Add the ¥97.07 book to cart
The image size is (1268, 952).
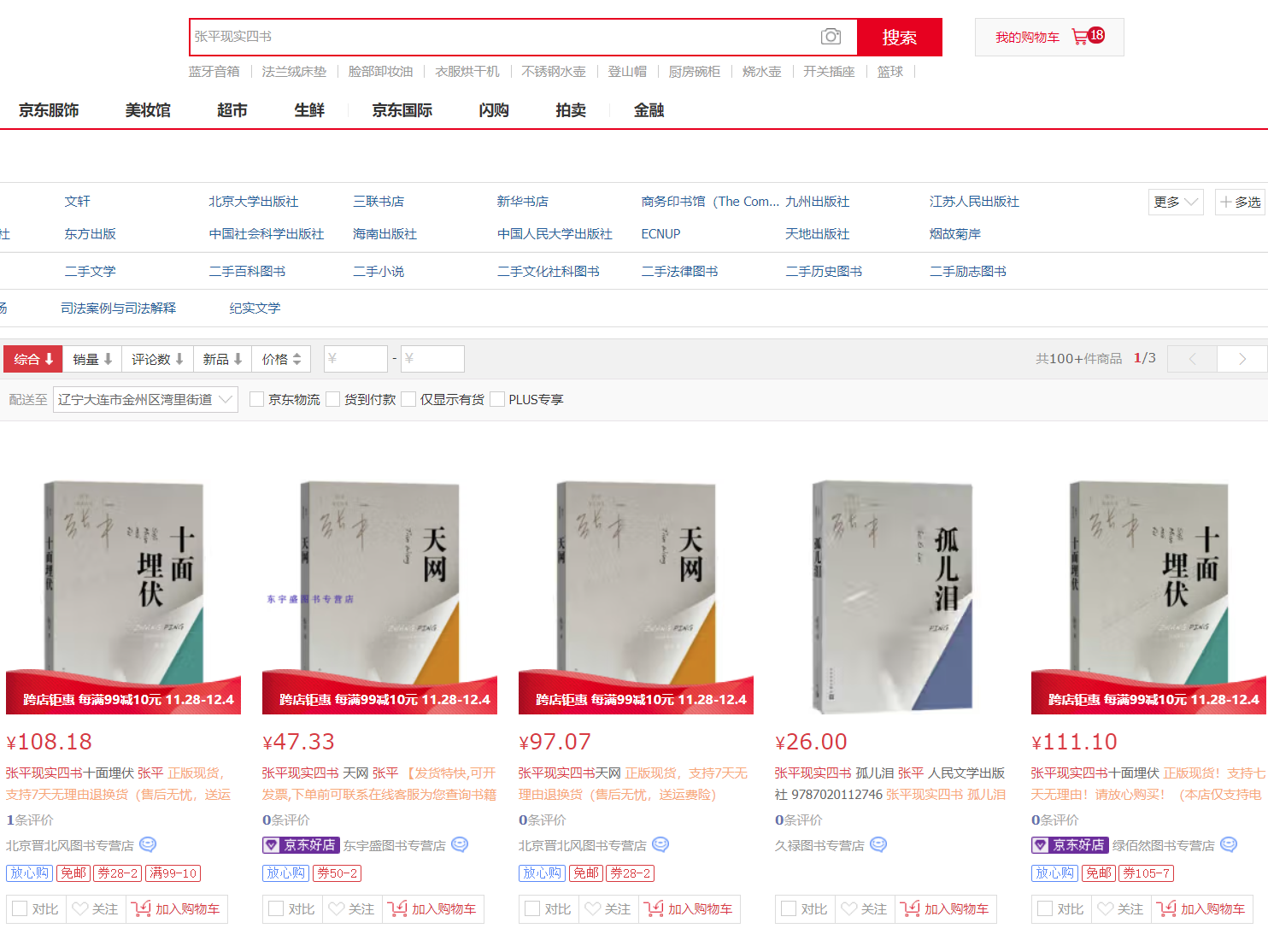pos(690,909)
